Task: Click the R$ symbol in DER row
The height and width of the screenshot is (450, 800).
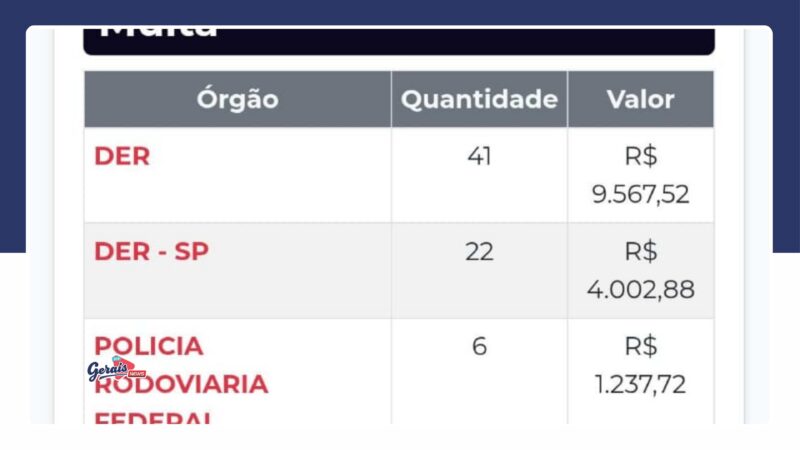Action: click(641, 156)
